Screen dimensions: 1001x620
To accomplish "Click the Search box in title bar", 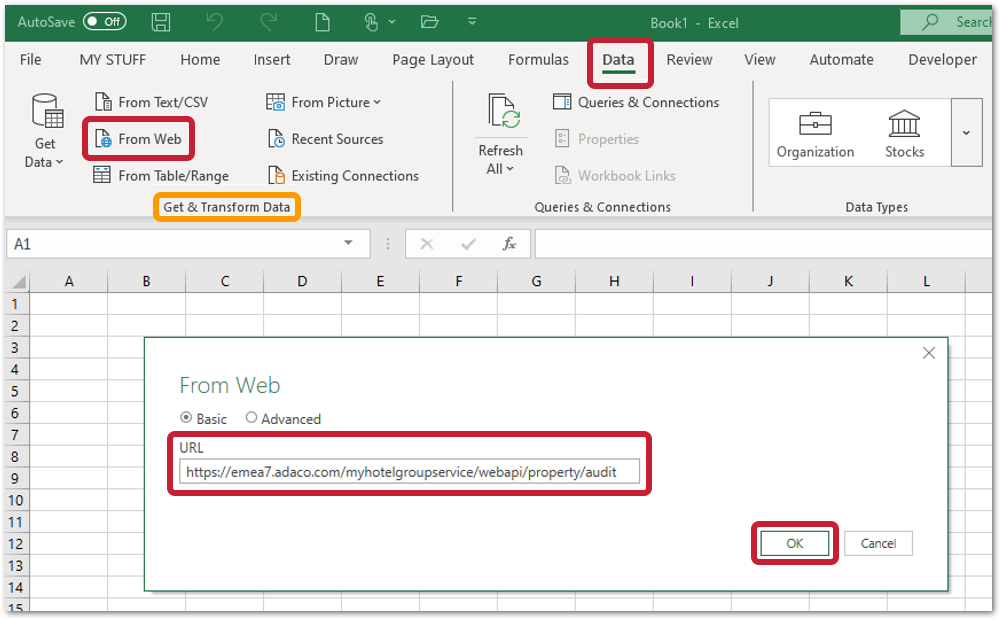I will [946, 22].
